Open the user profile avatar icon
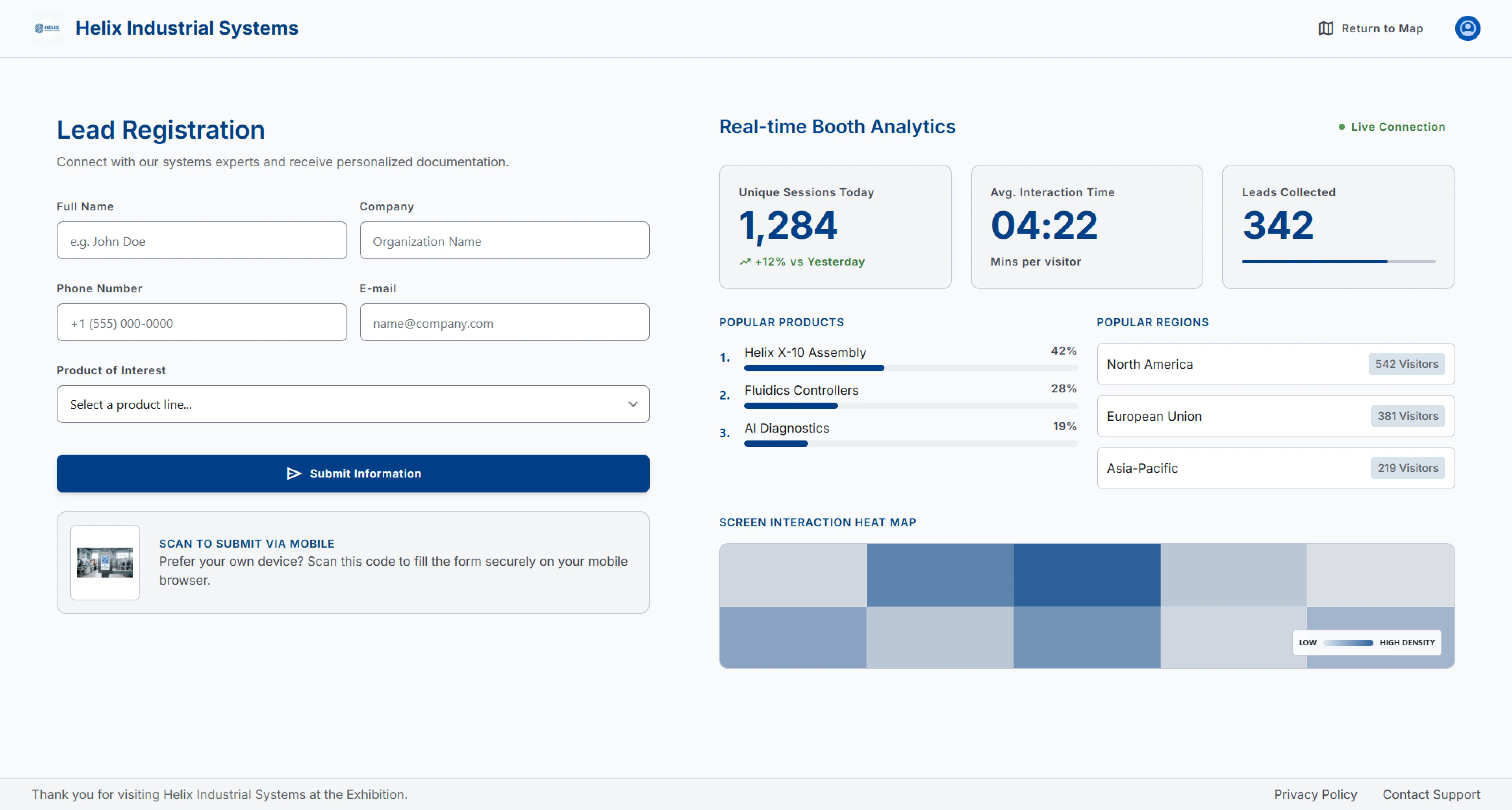This screenshot has height=810, width=1512. (1467, 28)
